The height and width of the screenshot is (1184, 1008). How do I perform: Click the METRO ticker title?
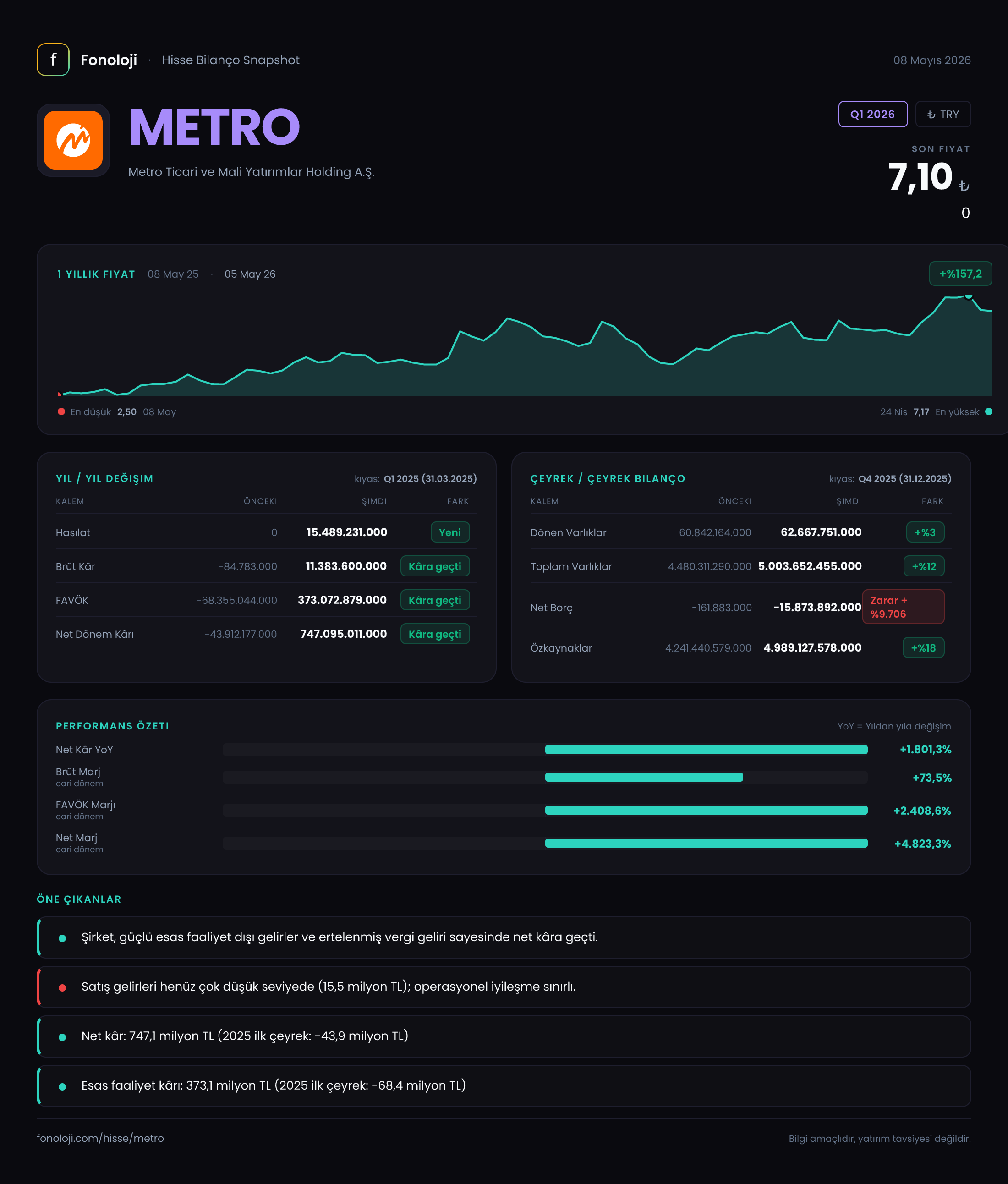215,127
